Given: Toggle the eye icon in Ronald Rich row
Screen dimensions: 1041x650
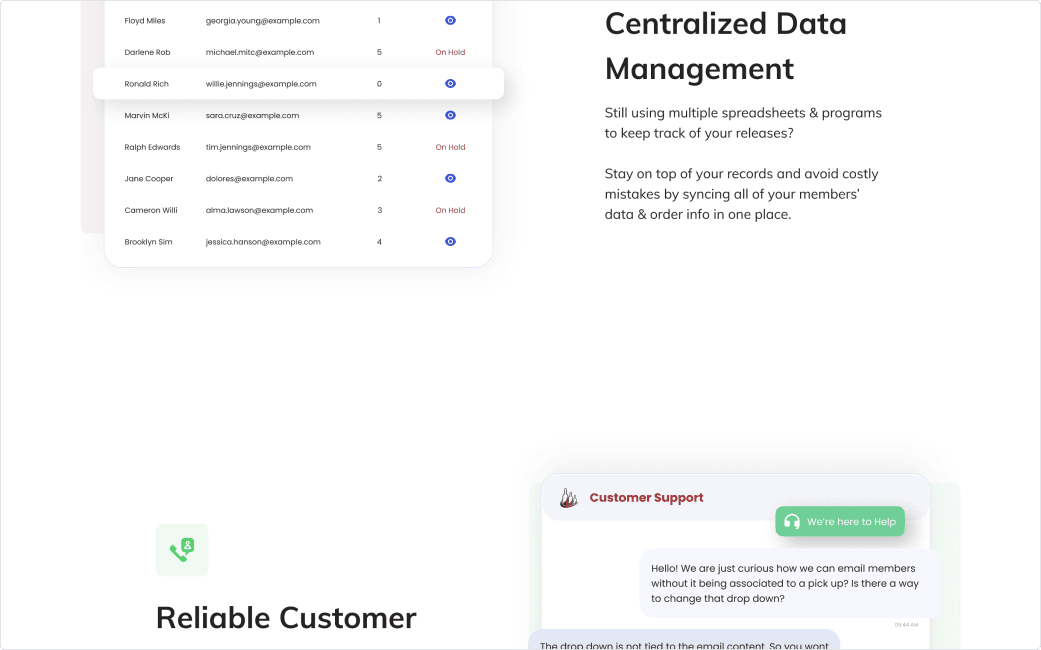Looking at the screenshot, I should (450, 84).
